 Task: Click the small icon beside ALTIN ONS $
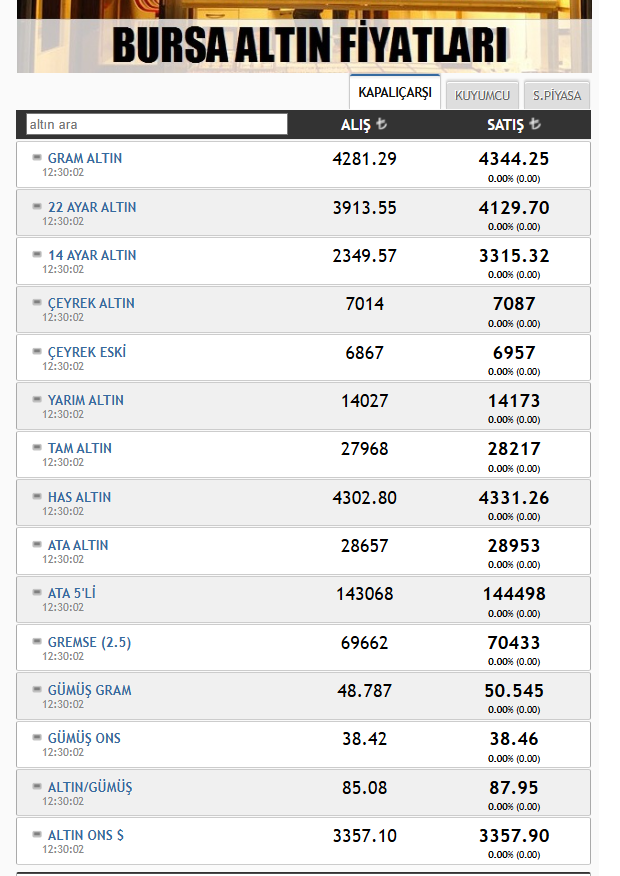(x=37, y=834)
